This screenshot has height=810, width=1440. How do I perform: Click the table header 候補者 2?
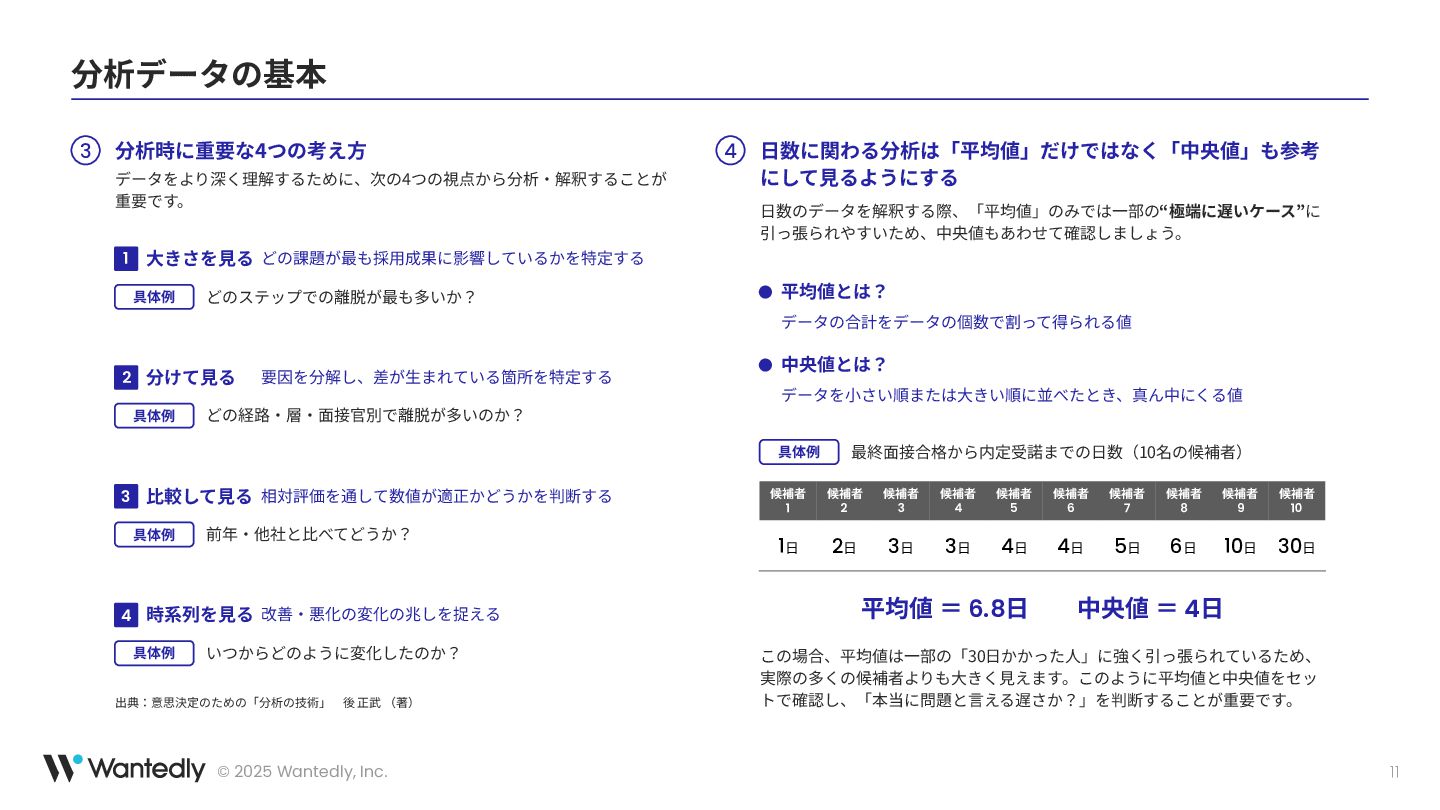[844, 501]
